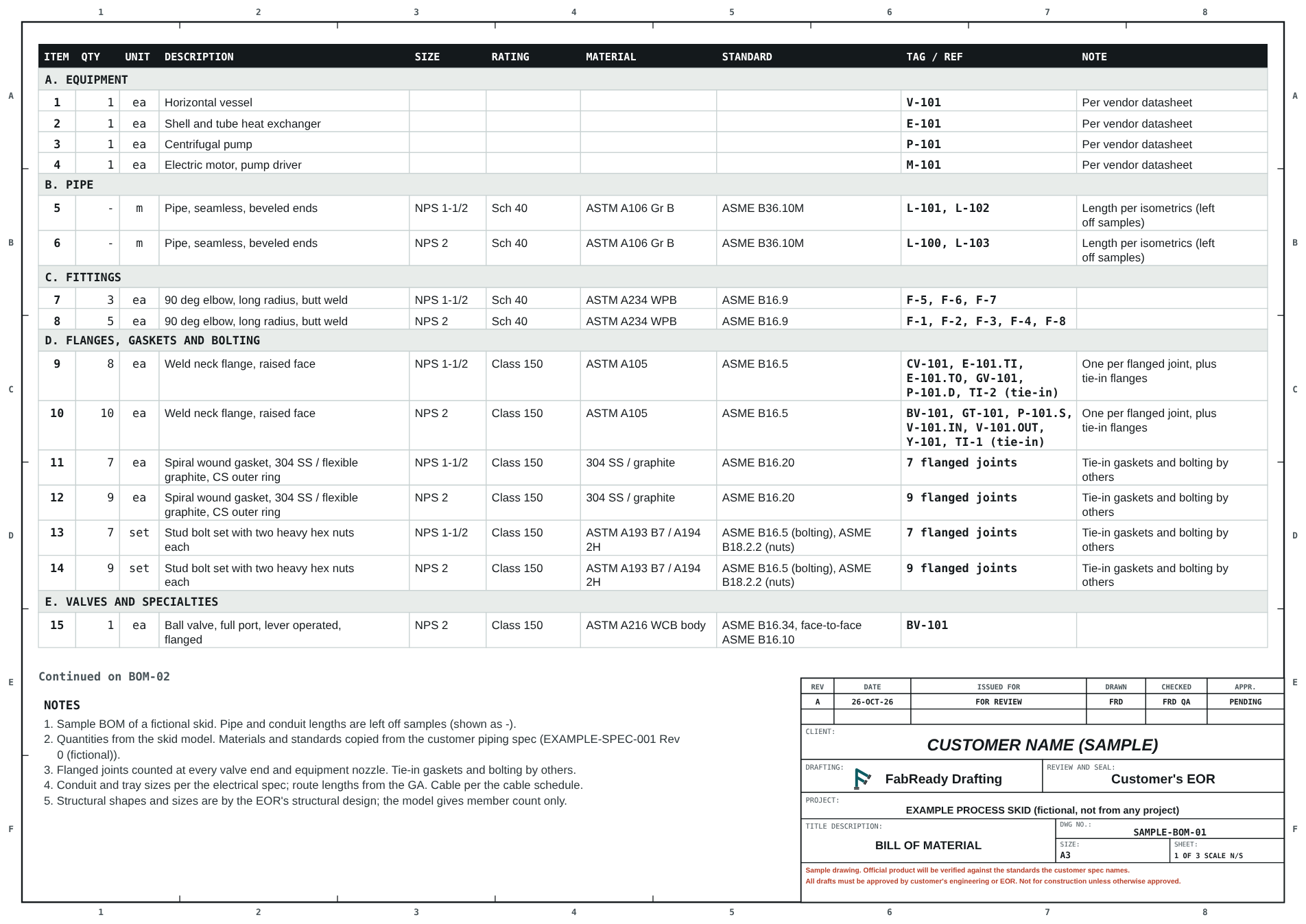
Task: Select the TAG / REF column header
Action: [x=934, y=57]
